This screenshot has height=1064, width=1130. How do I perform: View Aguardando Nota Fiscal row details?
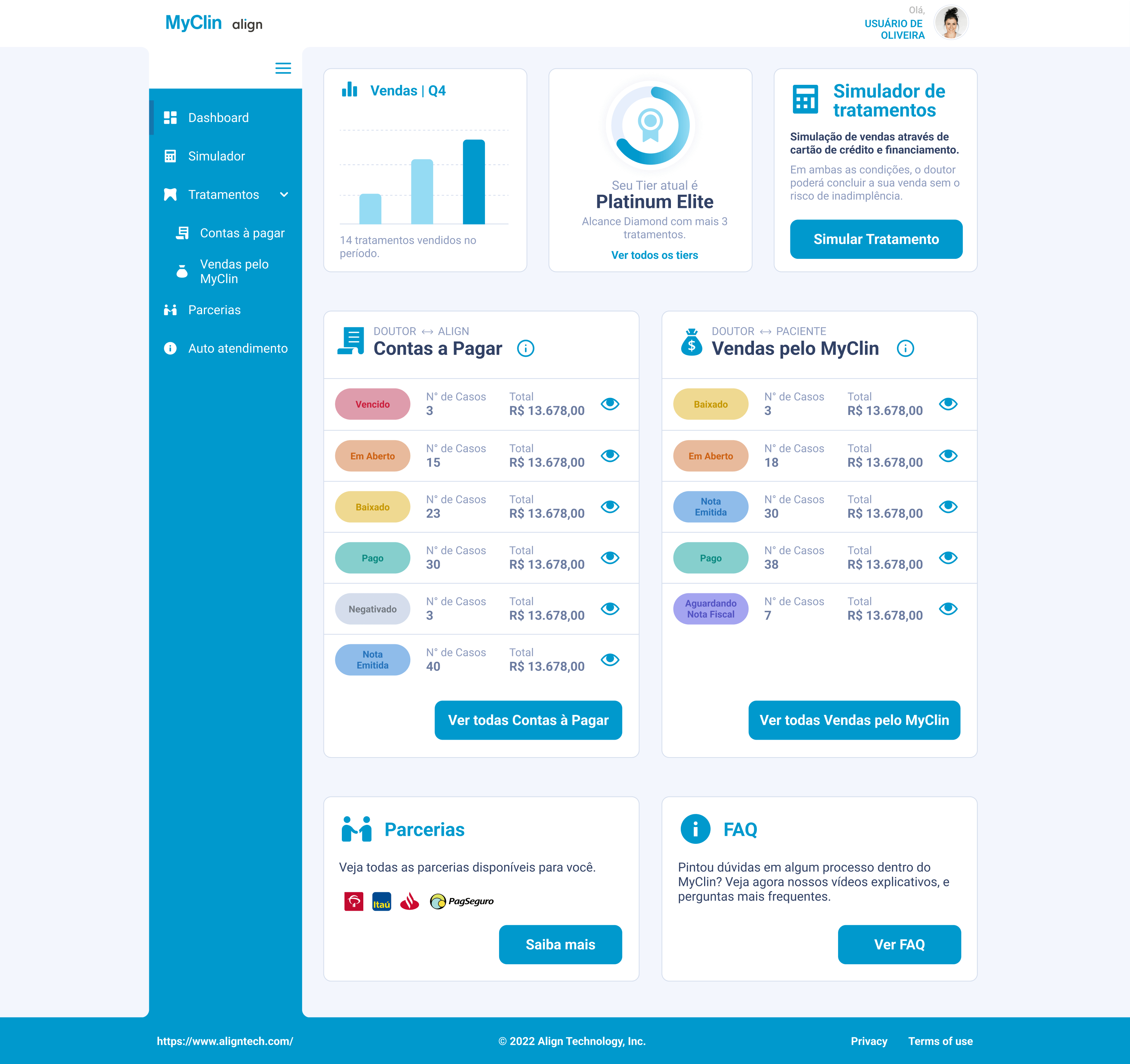point(948,609)
